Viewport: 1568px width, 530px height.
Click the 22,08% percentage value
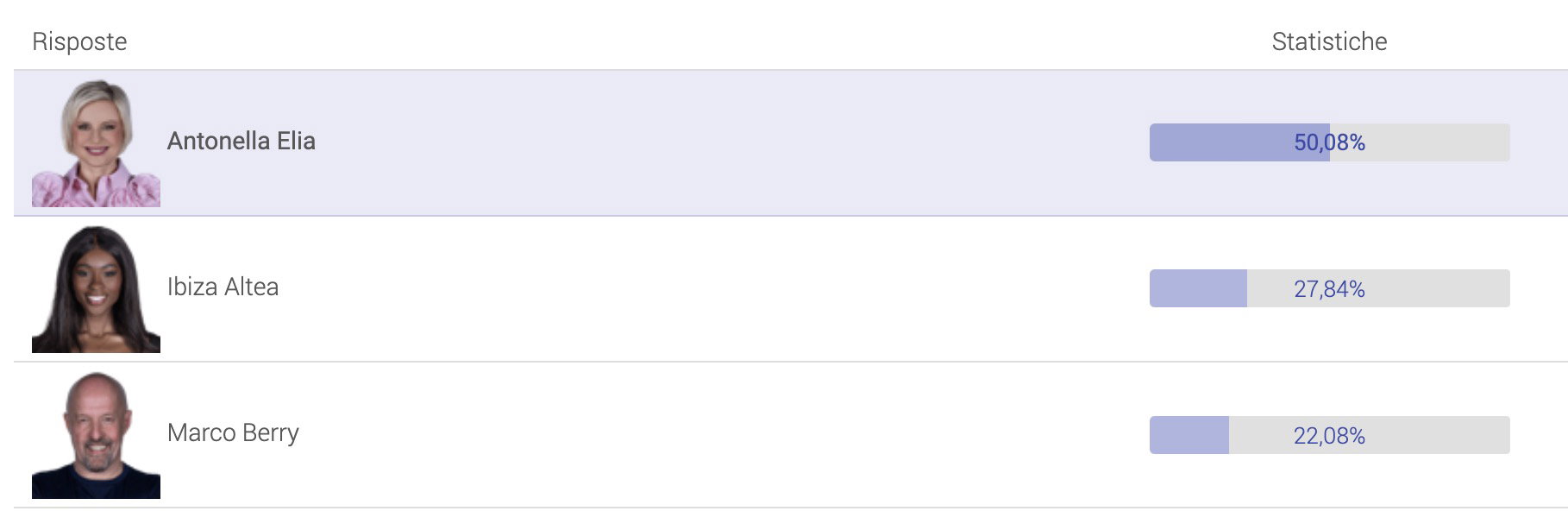[x=1329, y=436]
